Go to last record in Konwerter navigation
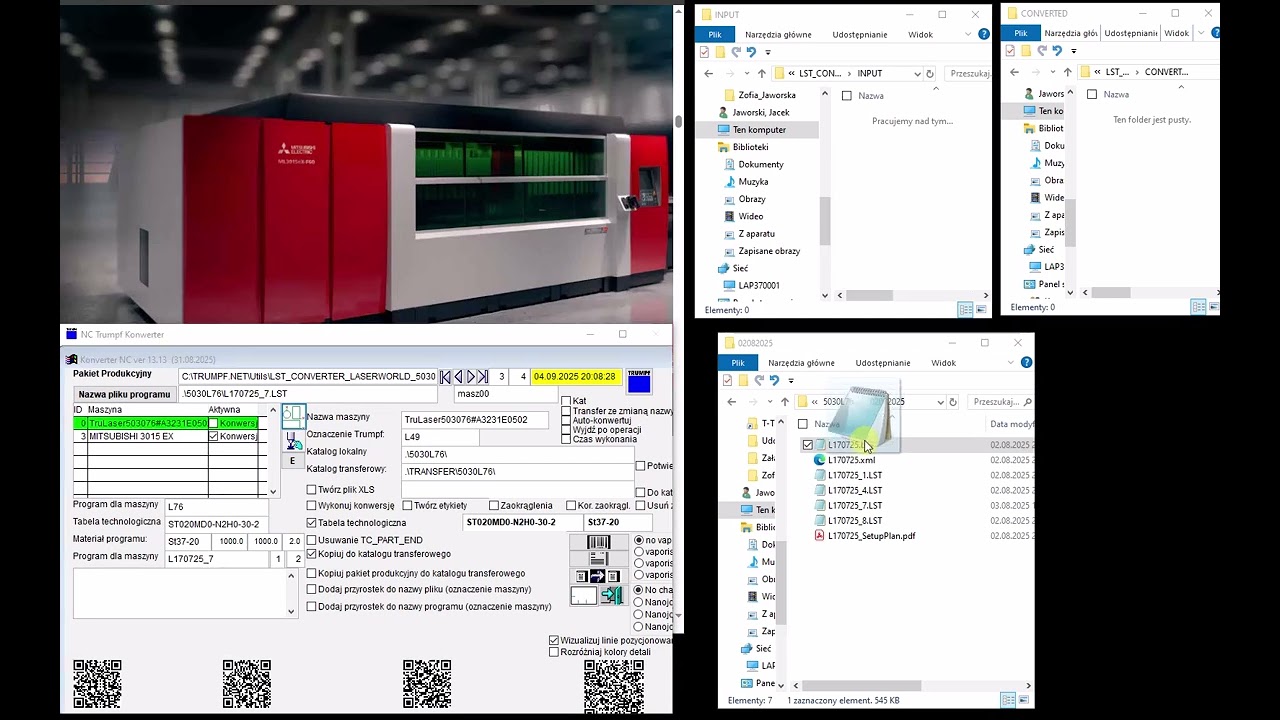The image size is (1280, 720). pyautogui.click(x=483, y=377)
